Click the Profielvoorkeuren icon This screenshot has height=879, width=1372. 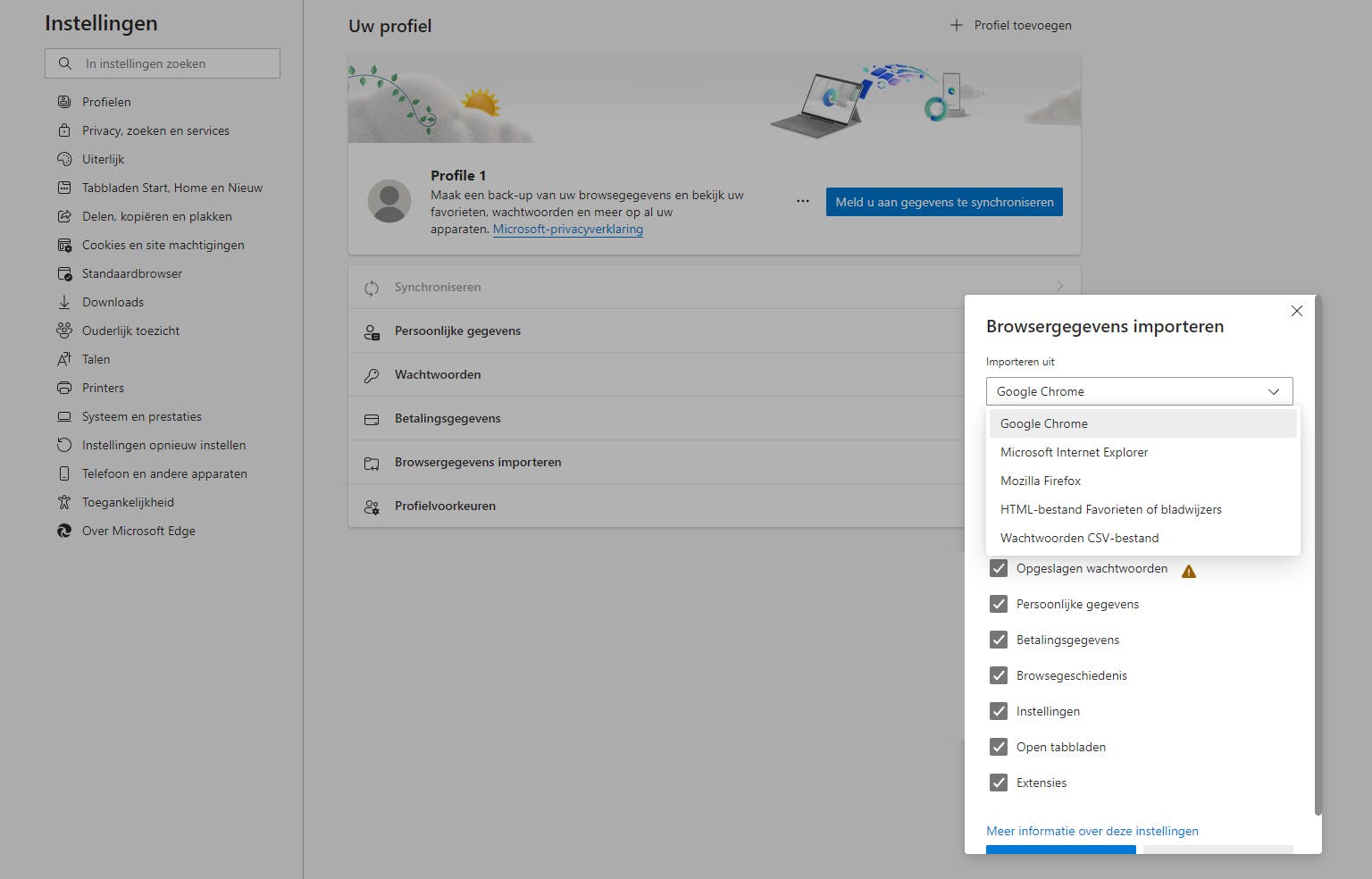click(x=372, y=506)
